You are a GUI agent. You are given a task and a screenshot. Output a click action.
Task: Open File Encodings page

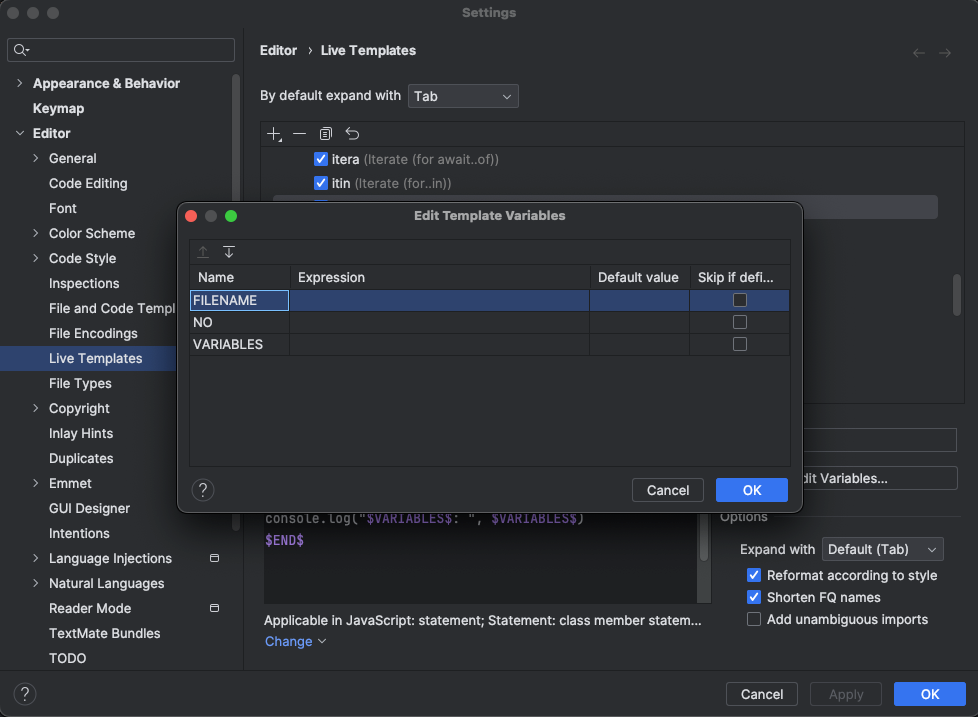pyautogui.click(x=93, y=334)
